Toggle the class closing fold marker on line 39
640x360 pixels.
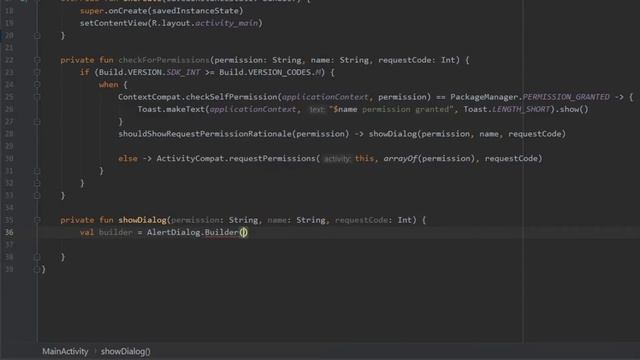click(x=37, y=269)
